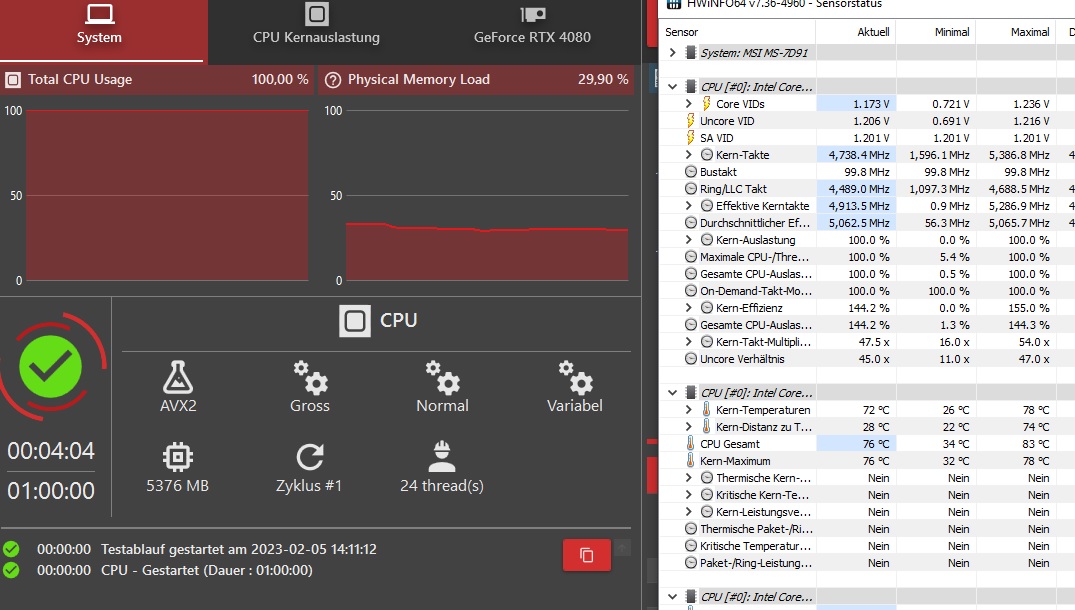
Task: Click the Aktuell column header
Action: point(856,32)
